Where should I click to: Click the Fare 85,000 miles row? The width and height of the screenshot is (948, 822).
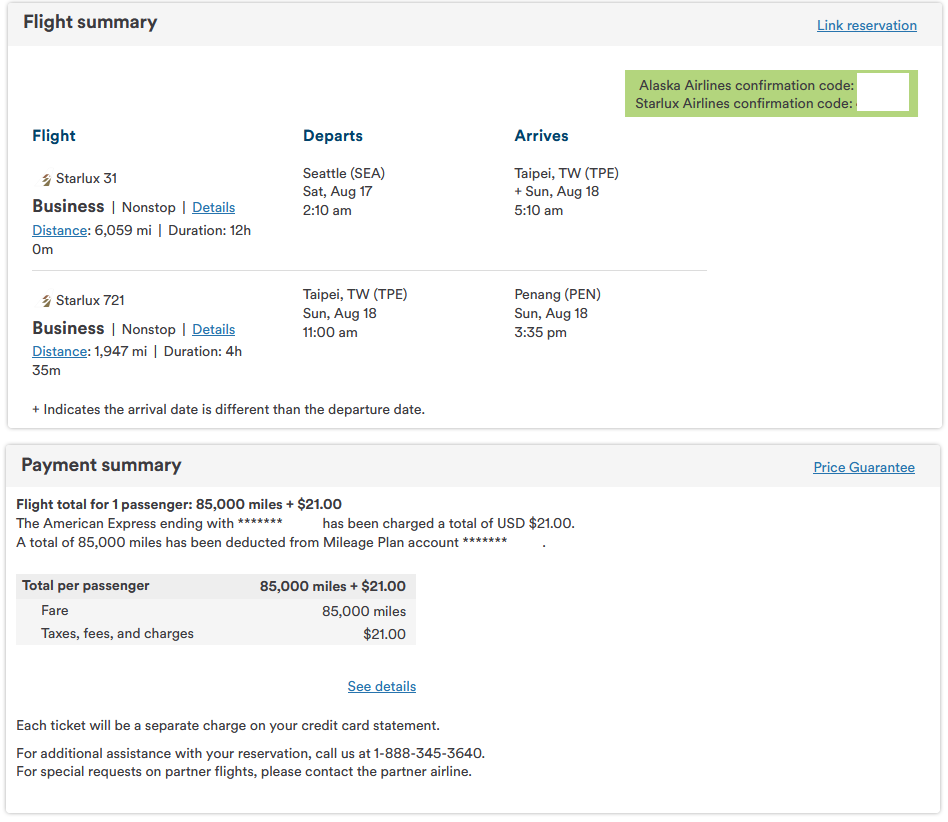(216, 611)
